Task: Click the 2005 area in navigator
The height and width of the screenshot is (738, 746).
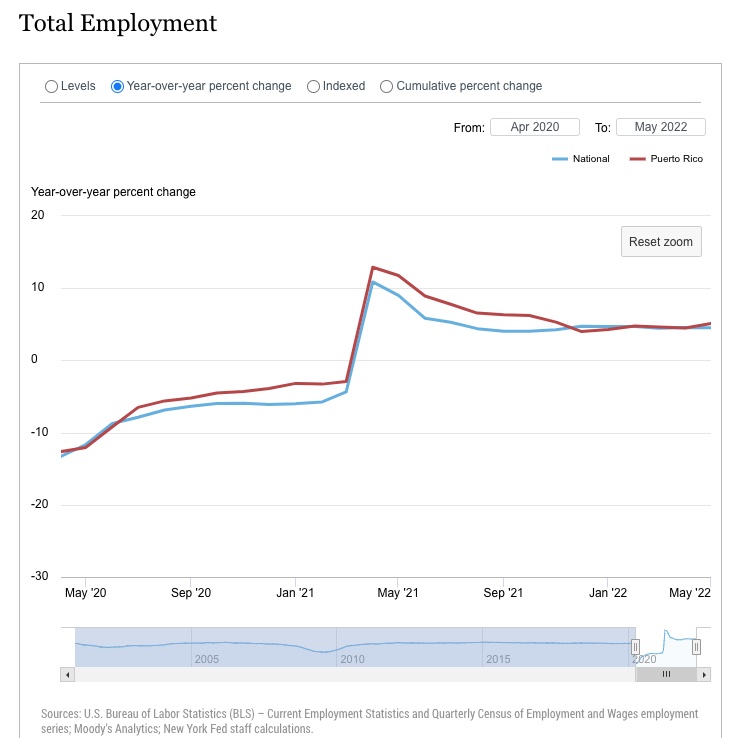Action: tap(206, 659)
